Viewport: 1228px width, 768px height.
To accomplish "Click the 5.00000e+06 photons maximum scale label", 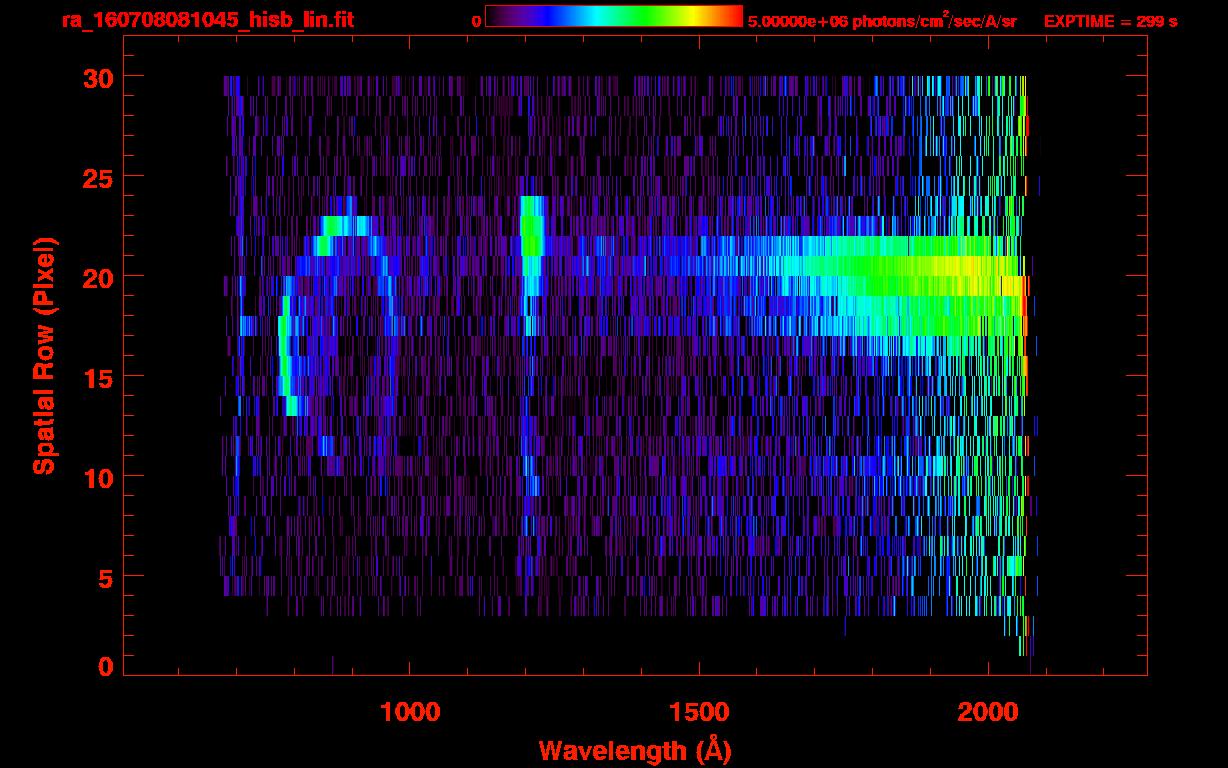I will (x=882, y=21).
